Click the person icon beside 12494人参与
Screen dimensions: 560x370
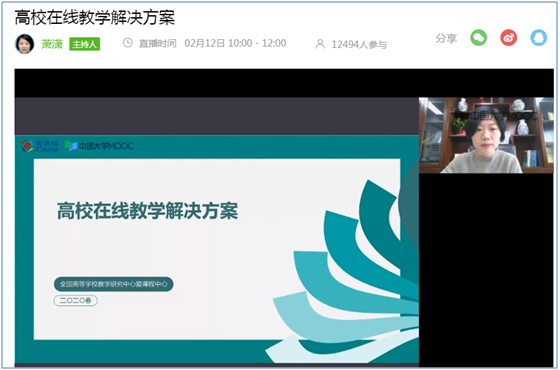tap(320, 44)
